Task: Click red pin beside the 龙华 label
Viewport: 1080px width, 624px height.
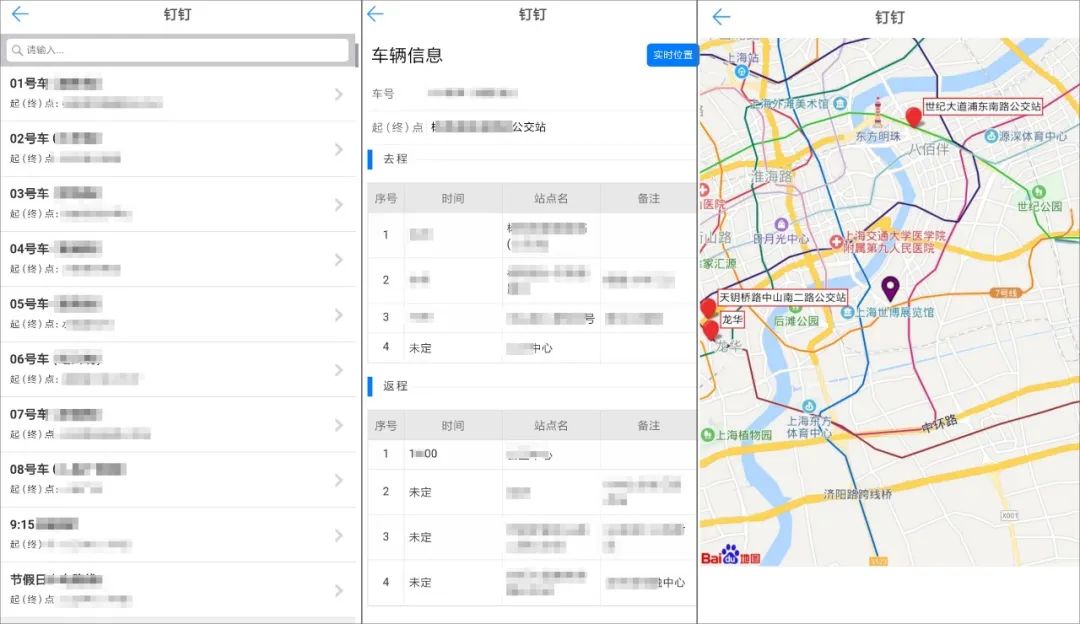Action: pos(711,330)
